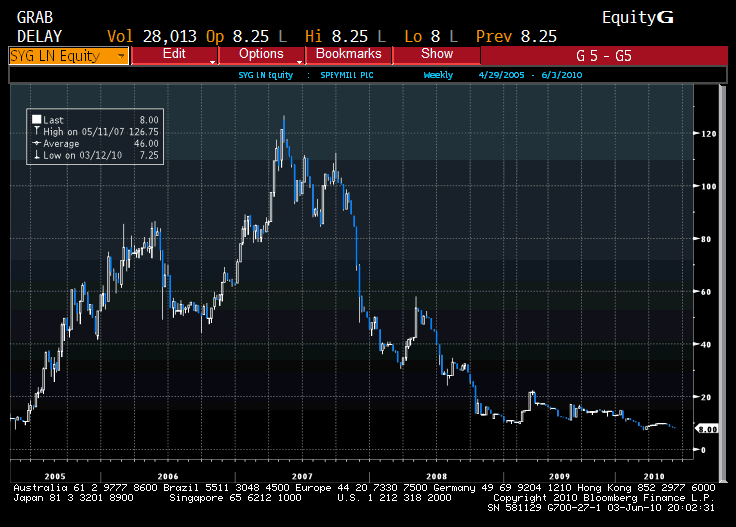Click the SPEYMILL PLC company name
The width and height of the screenshot is (736, 527).
[347, 75]
